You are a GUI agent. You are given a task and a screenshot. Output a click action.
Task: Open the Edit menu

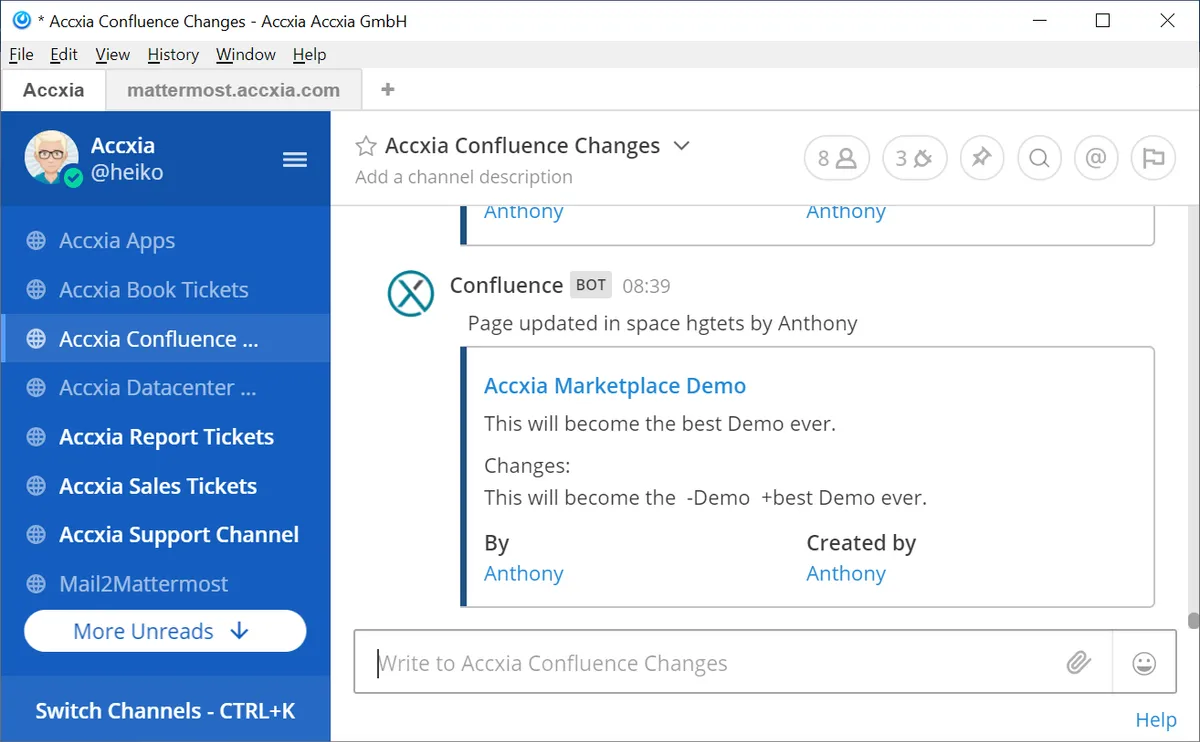64,54
